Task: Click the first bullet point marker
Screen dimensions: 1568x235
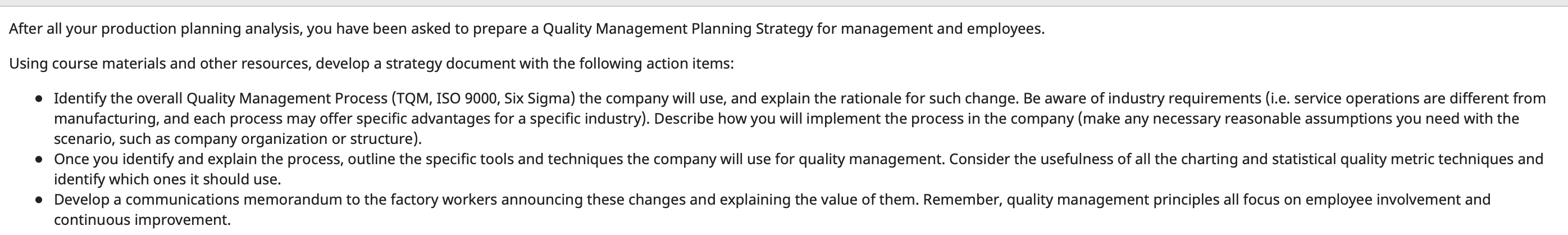Action: [x=39, y=98]
